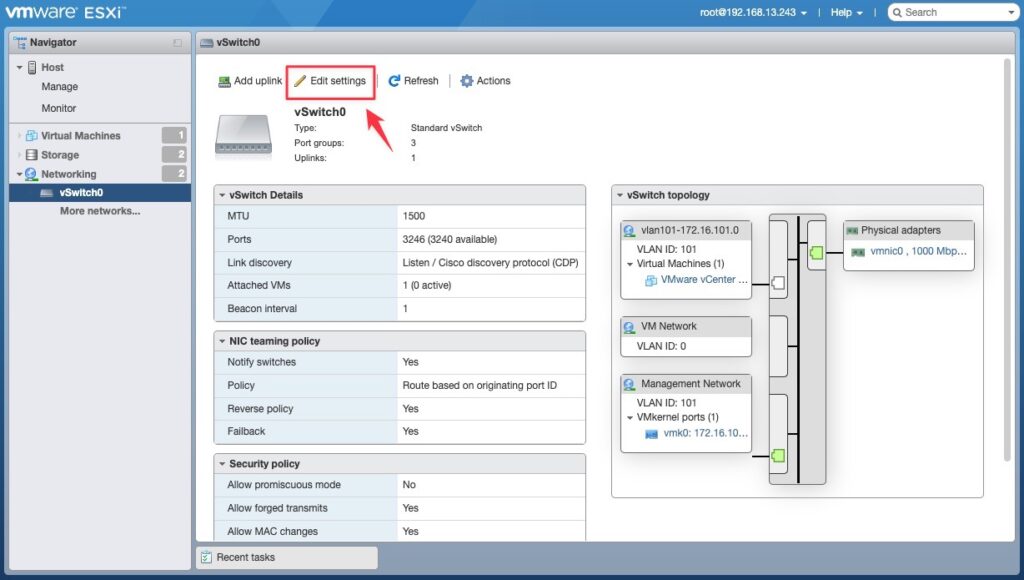This screenshot has height=580, width=1024.
Task: Collapse the Security policy section
Action: click(222, 464)
